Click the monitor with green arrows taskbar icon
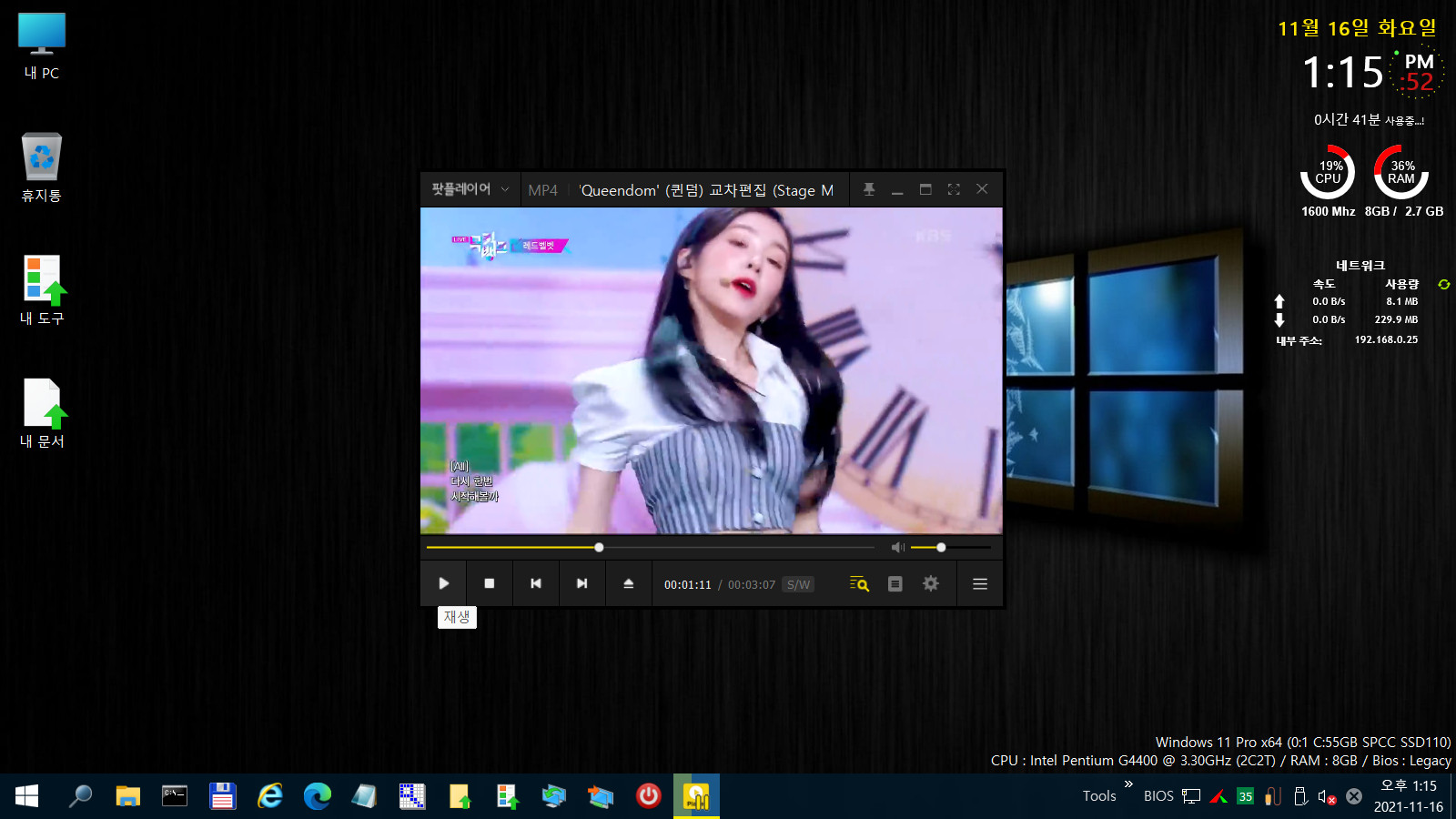The height and width of the screenshot is (819, 1456). tap(553, 796)
